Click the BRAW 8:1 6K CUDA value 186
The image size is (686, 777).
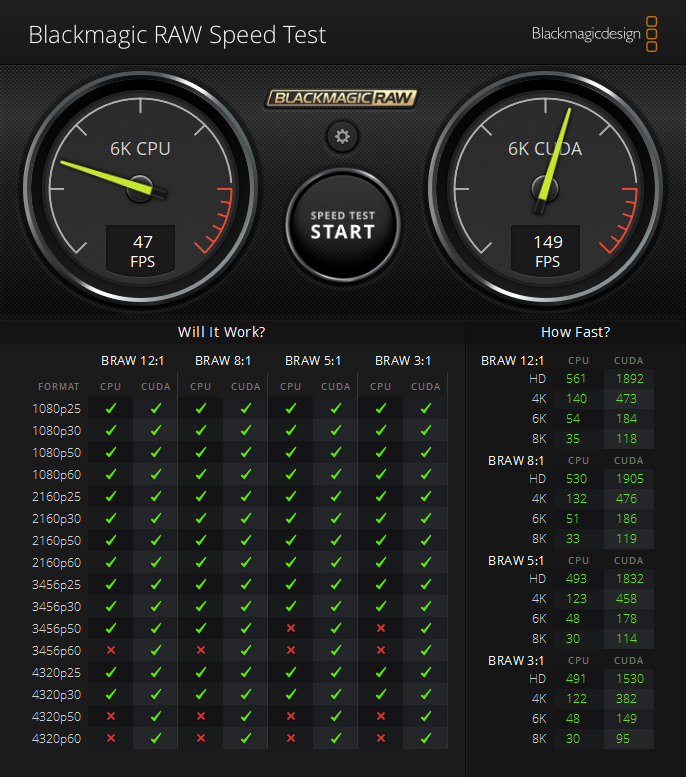tap(626, 519)
